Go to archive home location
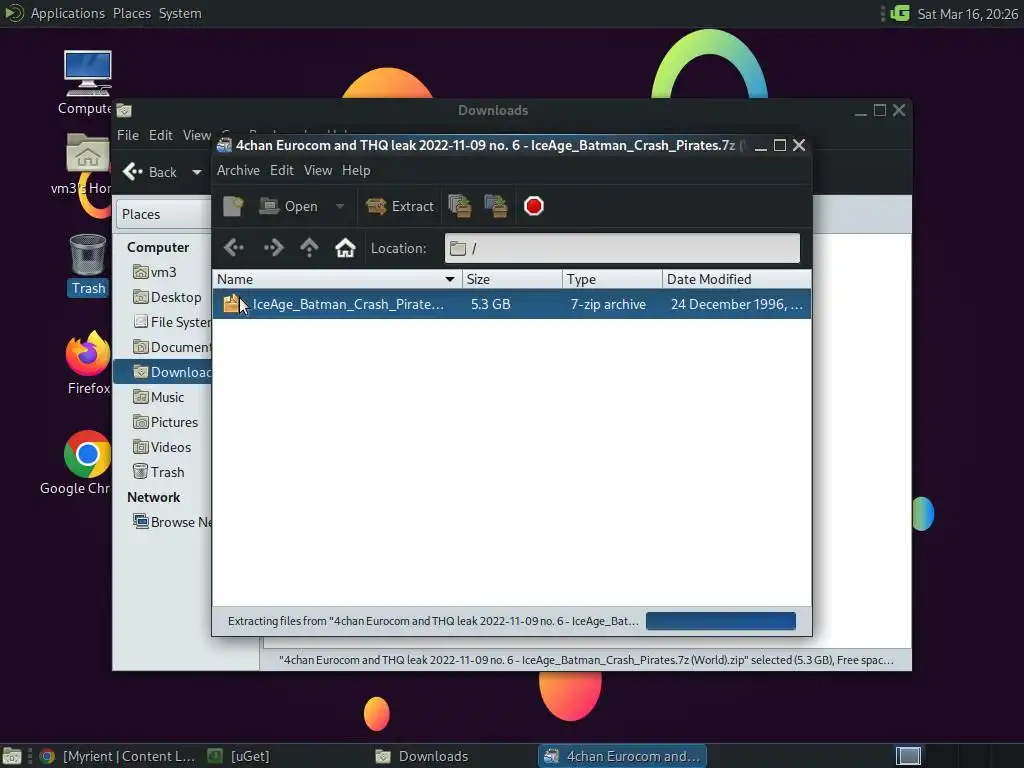 [x=345, y=248]
